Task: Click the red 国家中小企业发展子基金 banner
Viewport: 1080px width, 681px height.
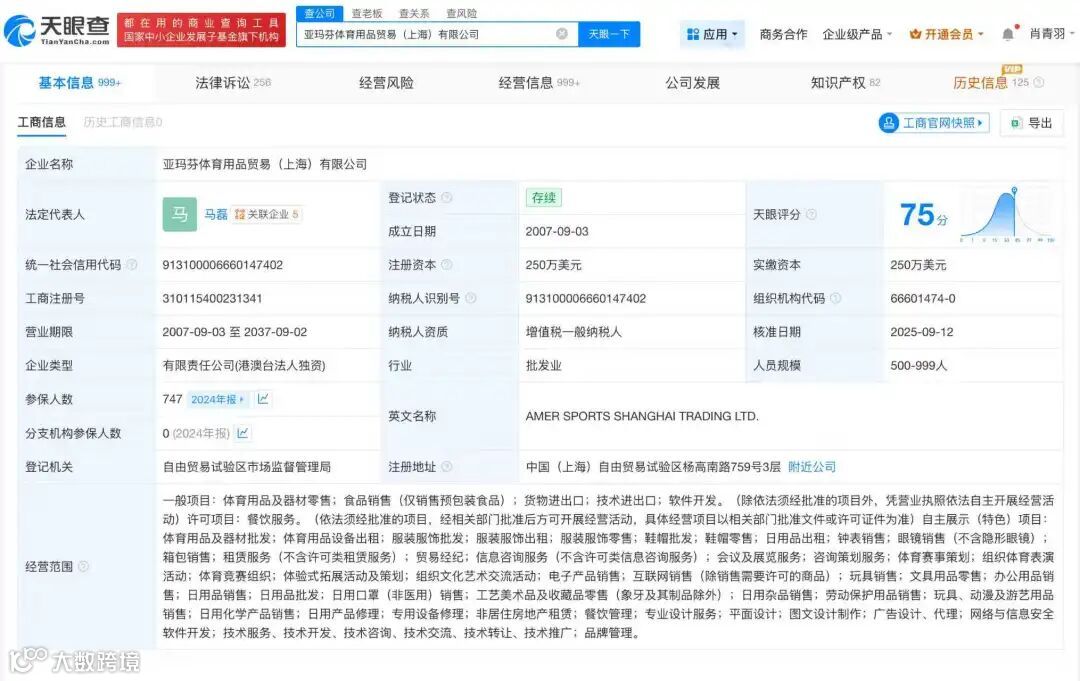Action: [x=201, y=30]
